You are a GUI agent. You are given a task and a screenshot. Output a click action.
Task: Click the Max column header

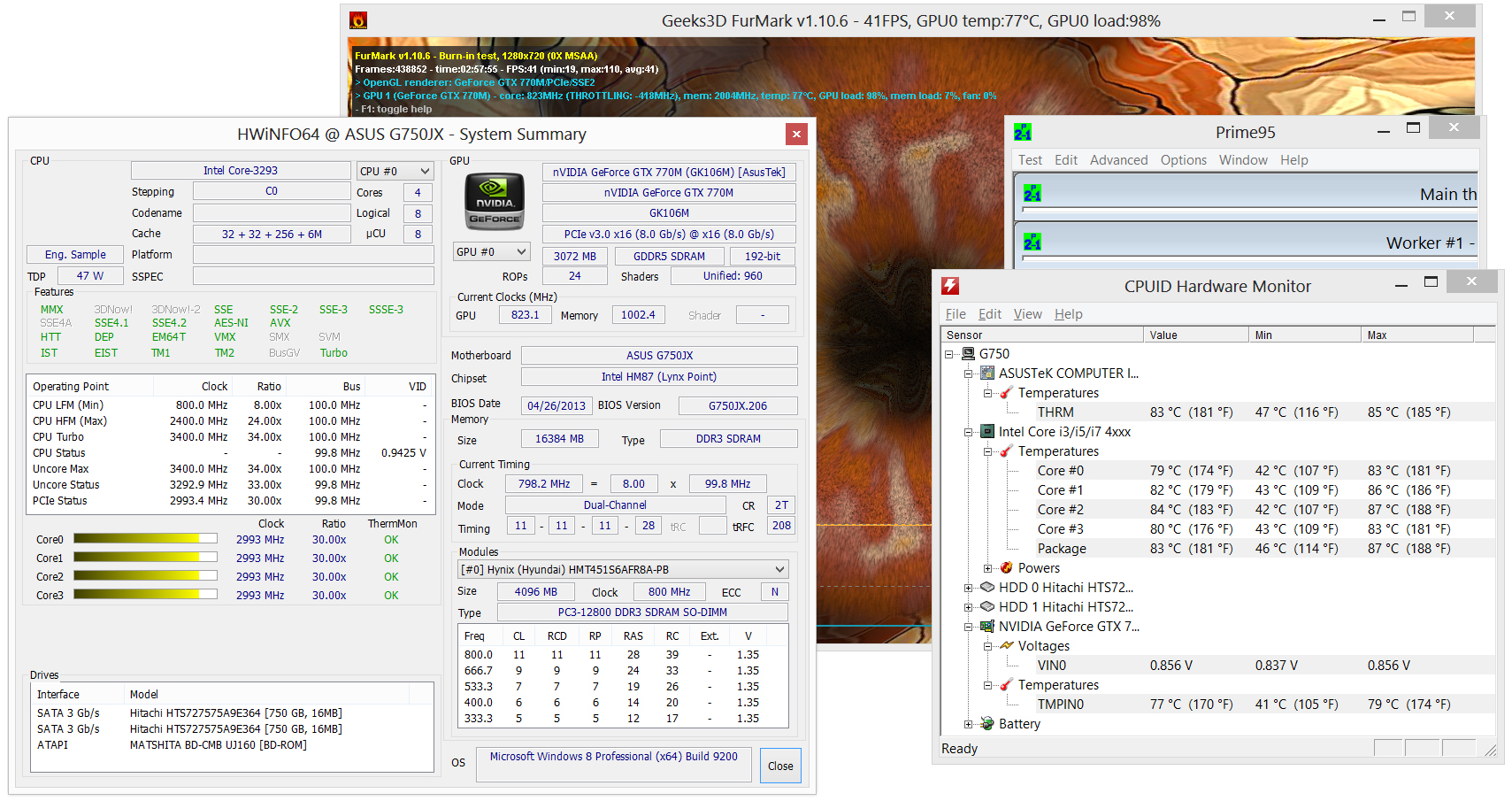point(1417,335)
